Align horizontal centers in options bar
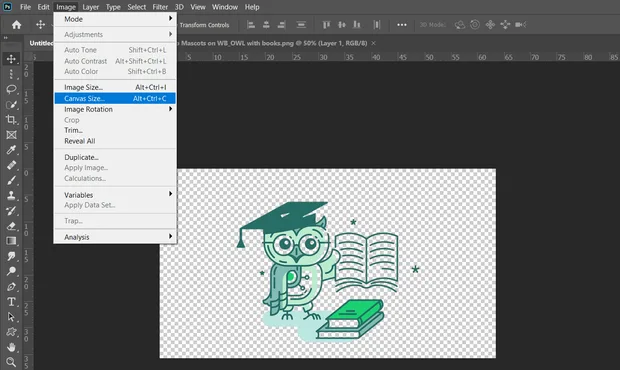The image size is (620, 370). tap(266, 25)
